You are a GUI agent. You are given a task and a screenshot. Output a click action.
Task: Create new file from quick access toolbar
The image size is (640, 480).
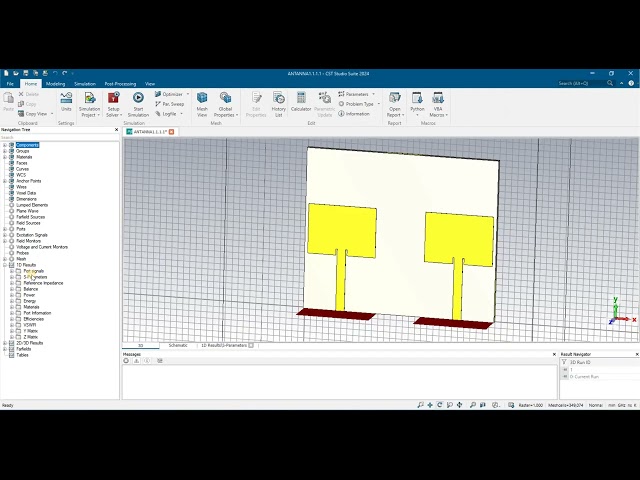point(6,73)
